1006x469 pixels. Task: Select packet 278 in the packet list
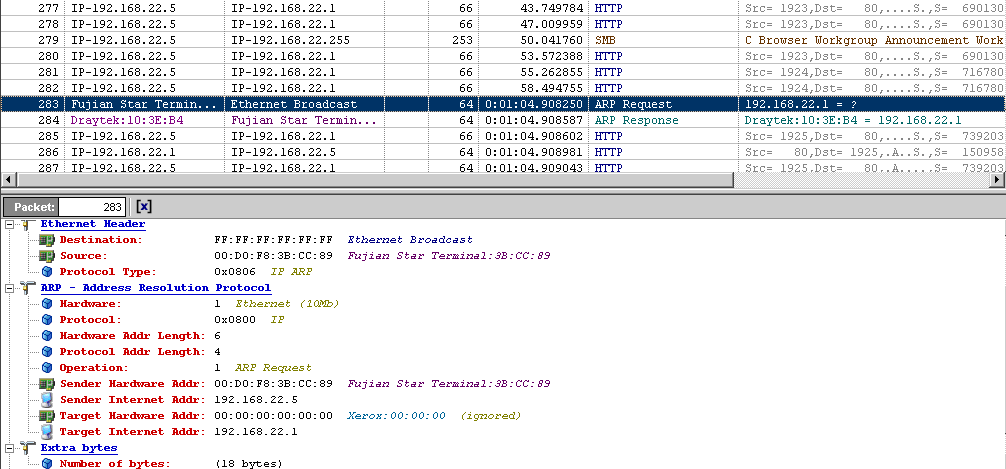[503, 24]
